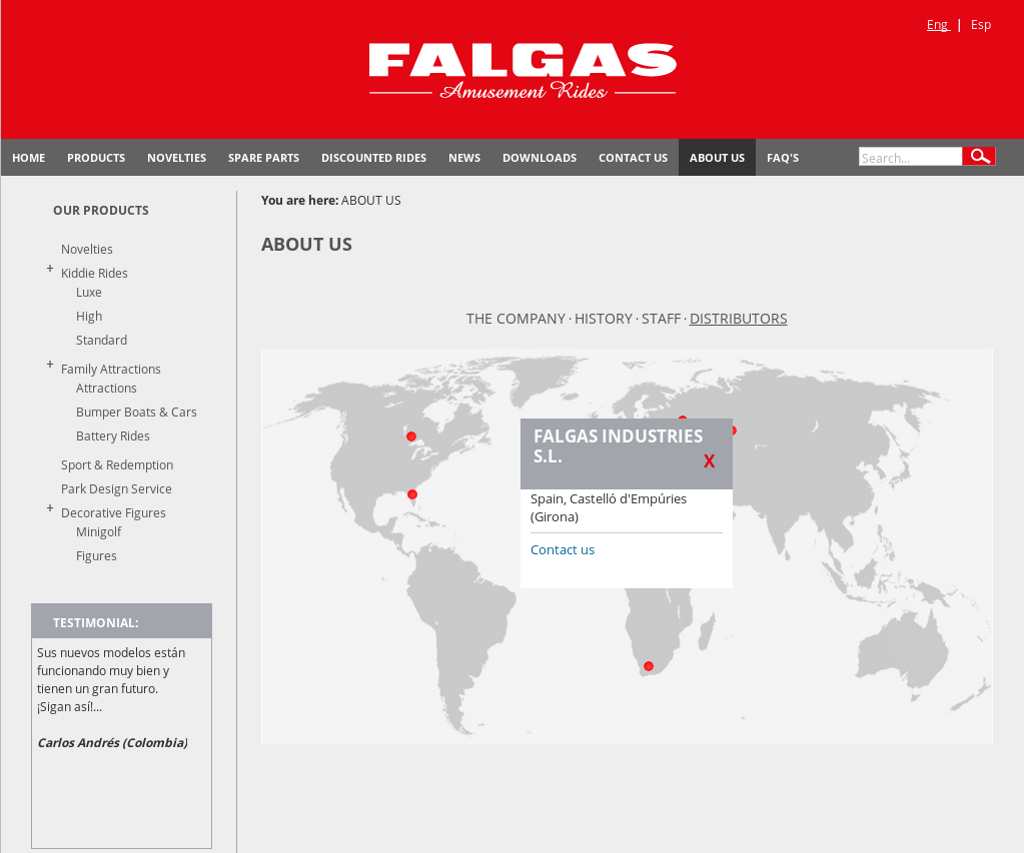Select the Eng language link

coord(937,25)
